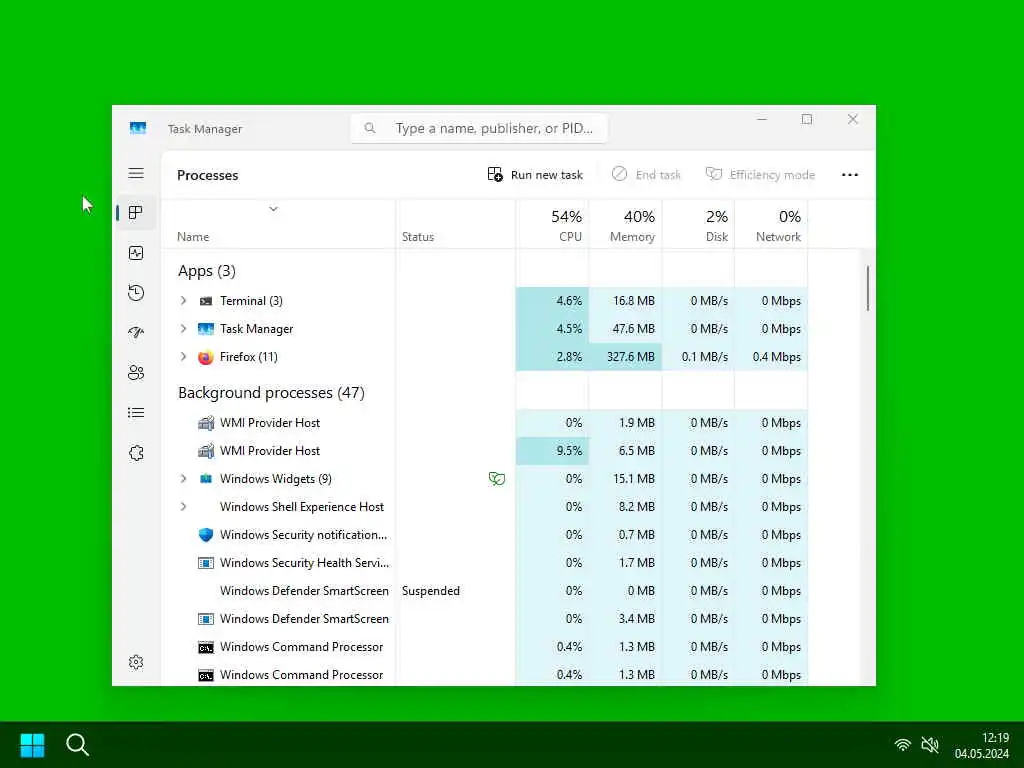The height and width of the screenshot is (768, 1024).
Task: Click the Windows Widgets process icon
Action: (x=206, y=479)
